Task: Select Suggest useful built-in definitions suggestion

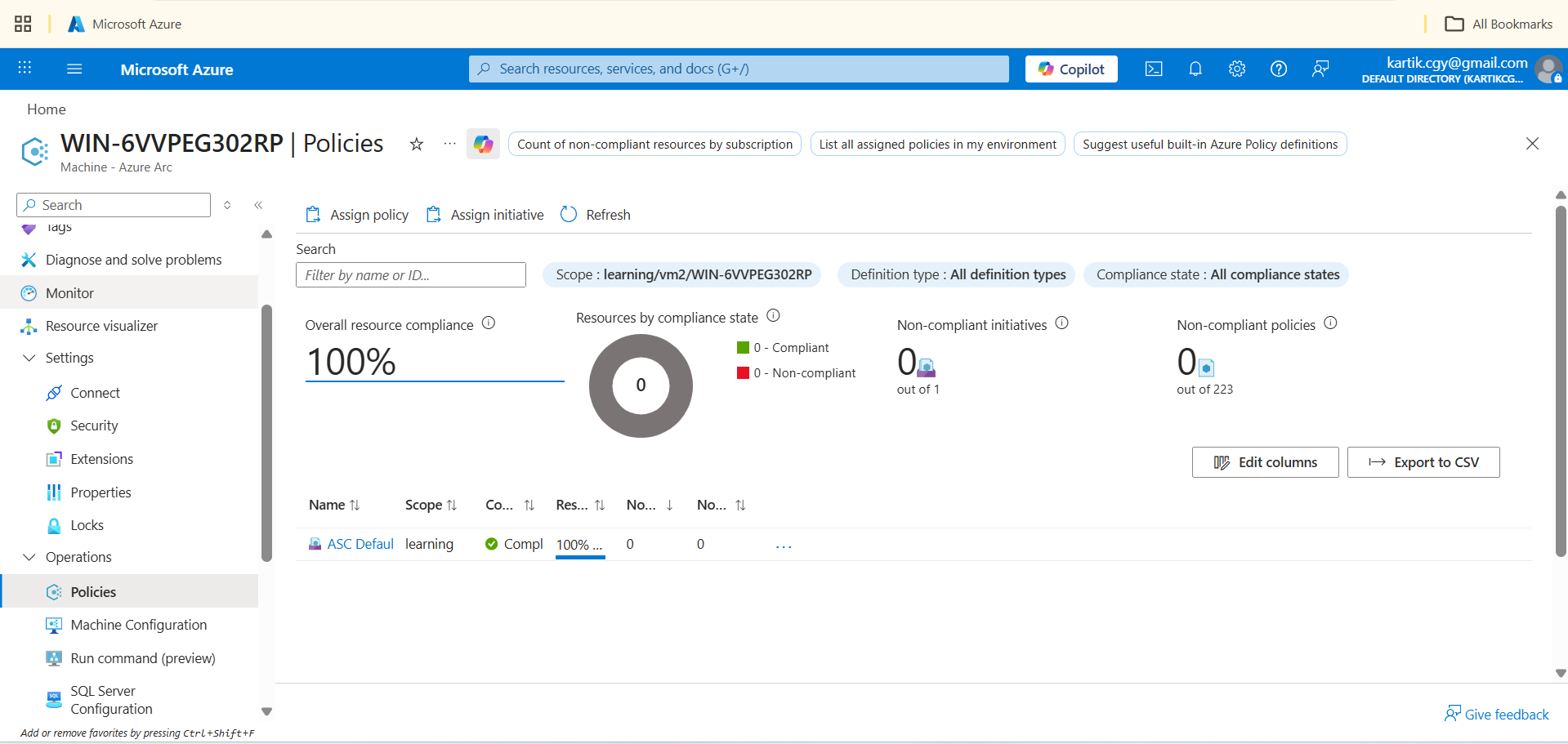Action: tap(1210, 144)
